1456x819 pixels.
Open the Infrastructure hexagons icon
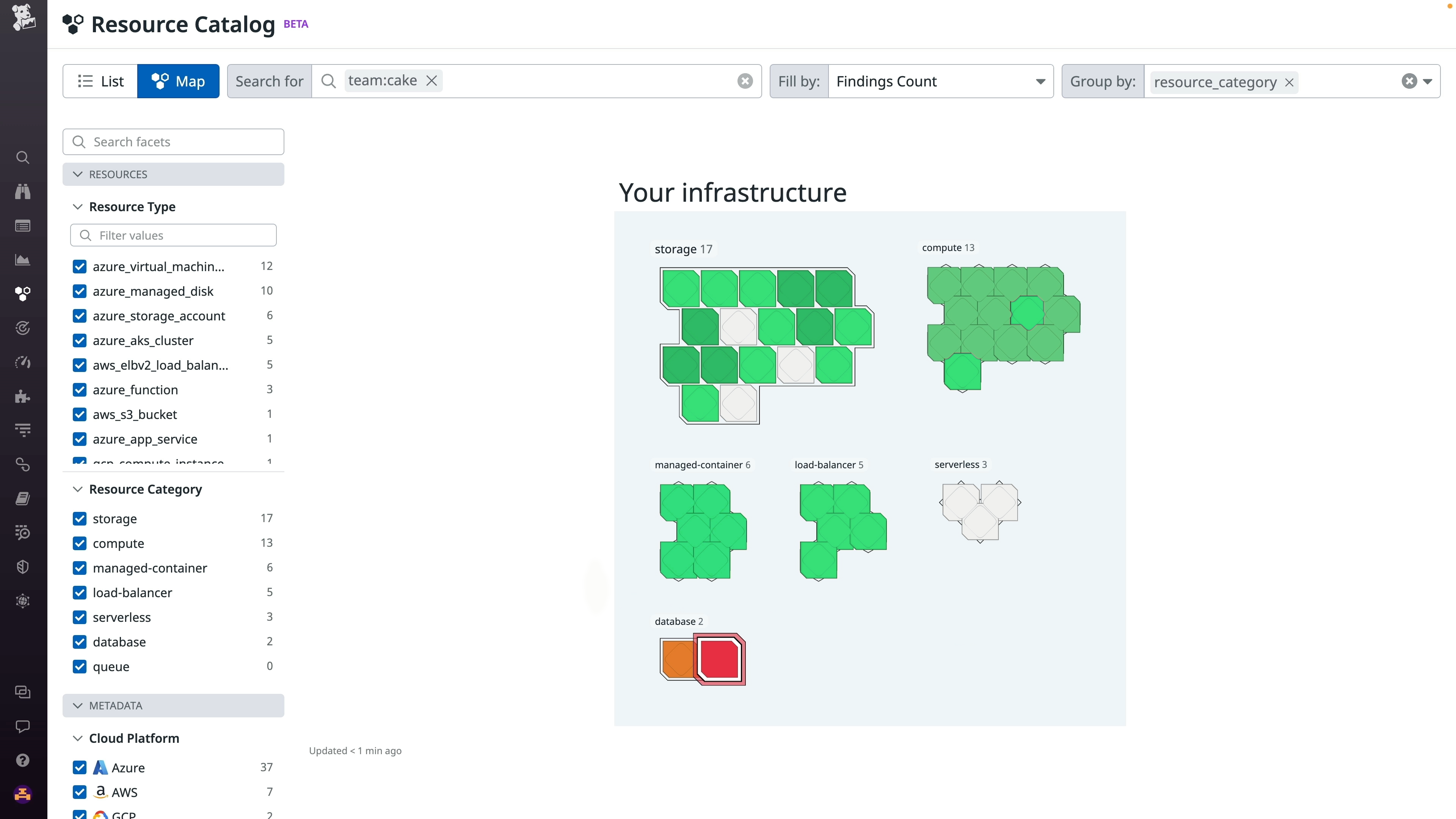[23, 293]
